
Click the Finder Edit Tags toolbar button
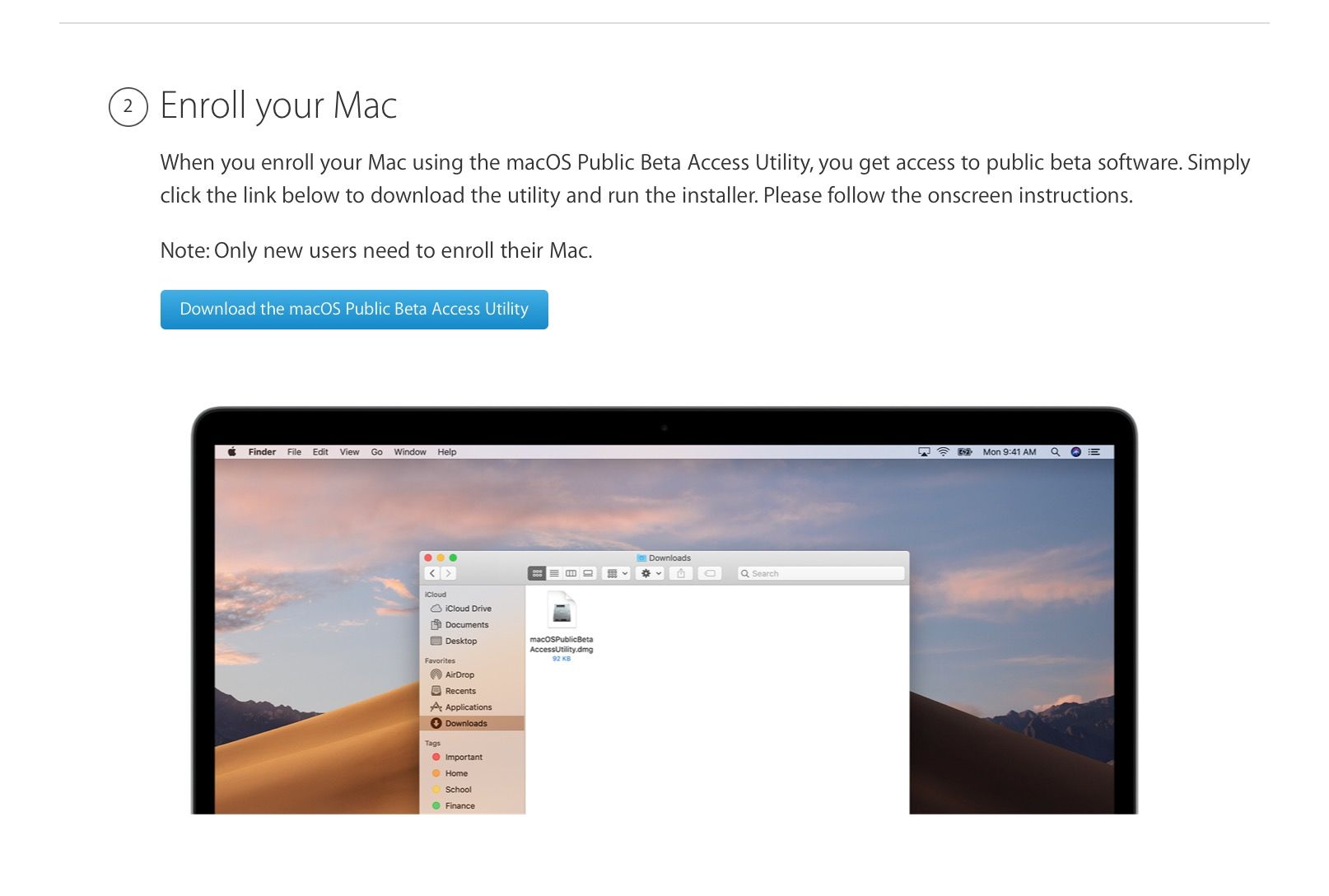[x=710, y=573]
